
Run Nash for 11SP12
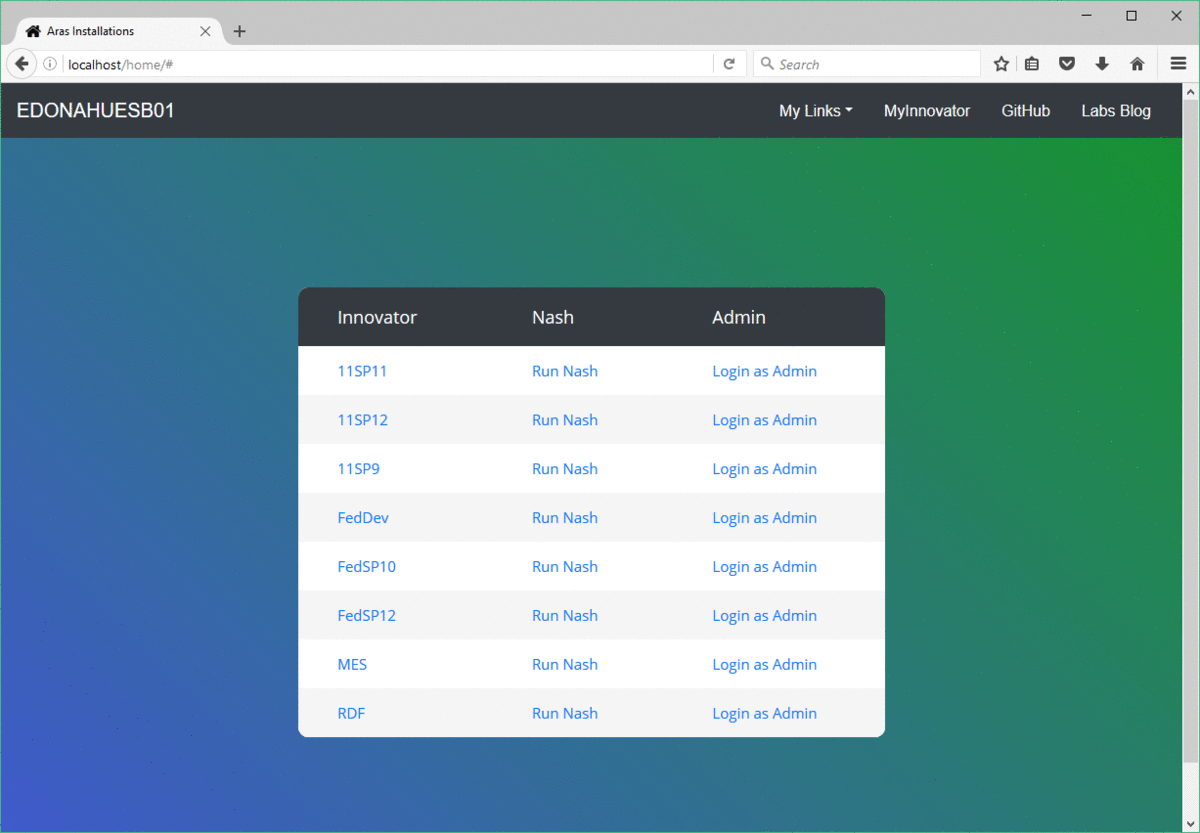(565, 420)
